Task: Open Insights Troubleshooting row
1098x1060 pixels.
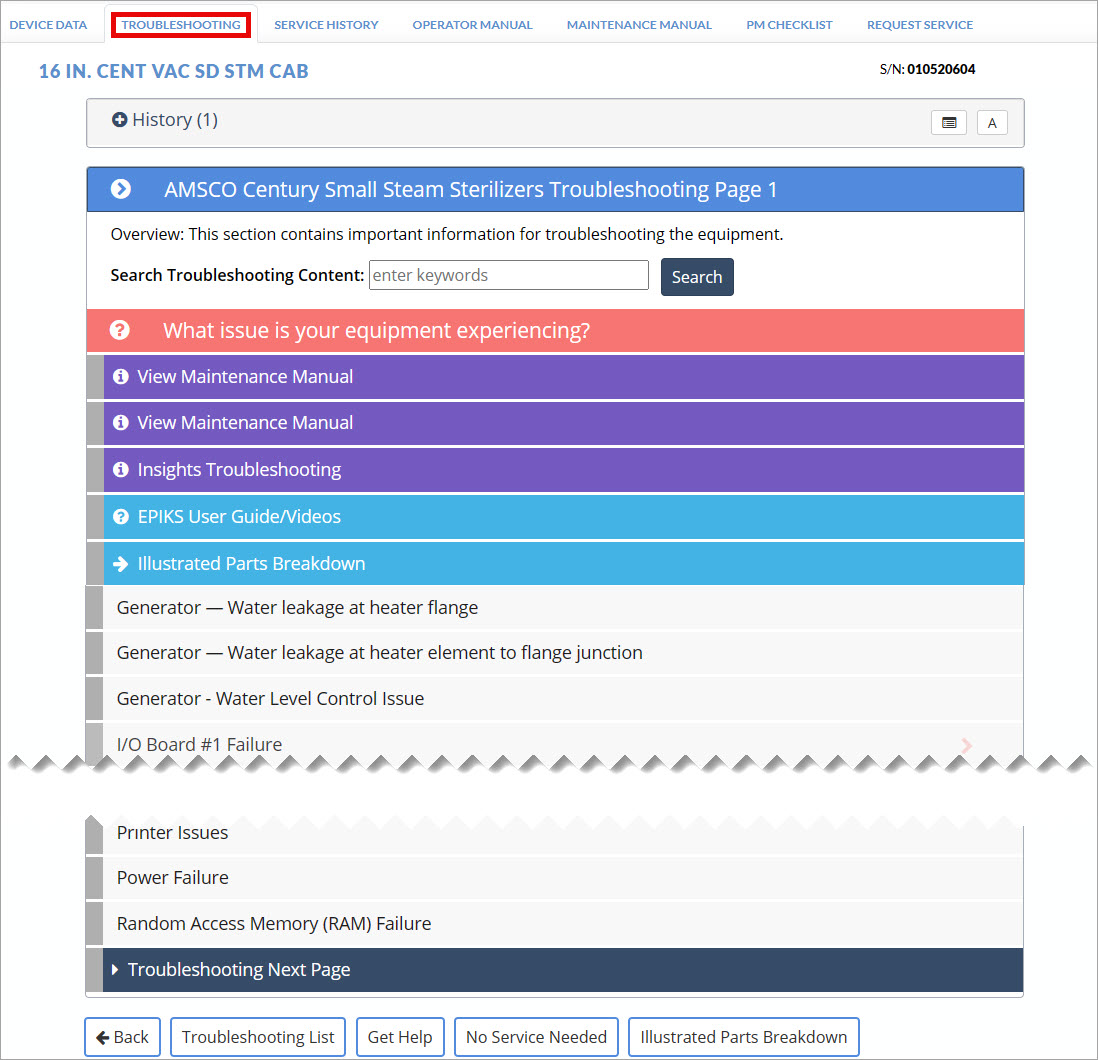Action: tap(564, 470)
